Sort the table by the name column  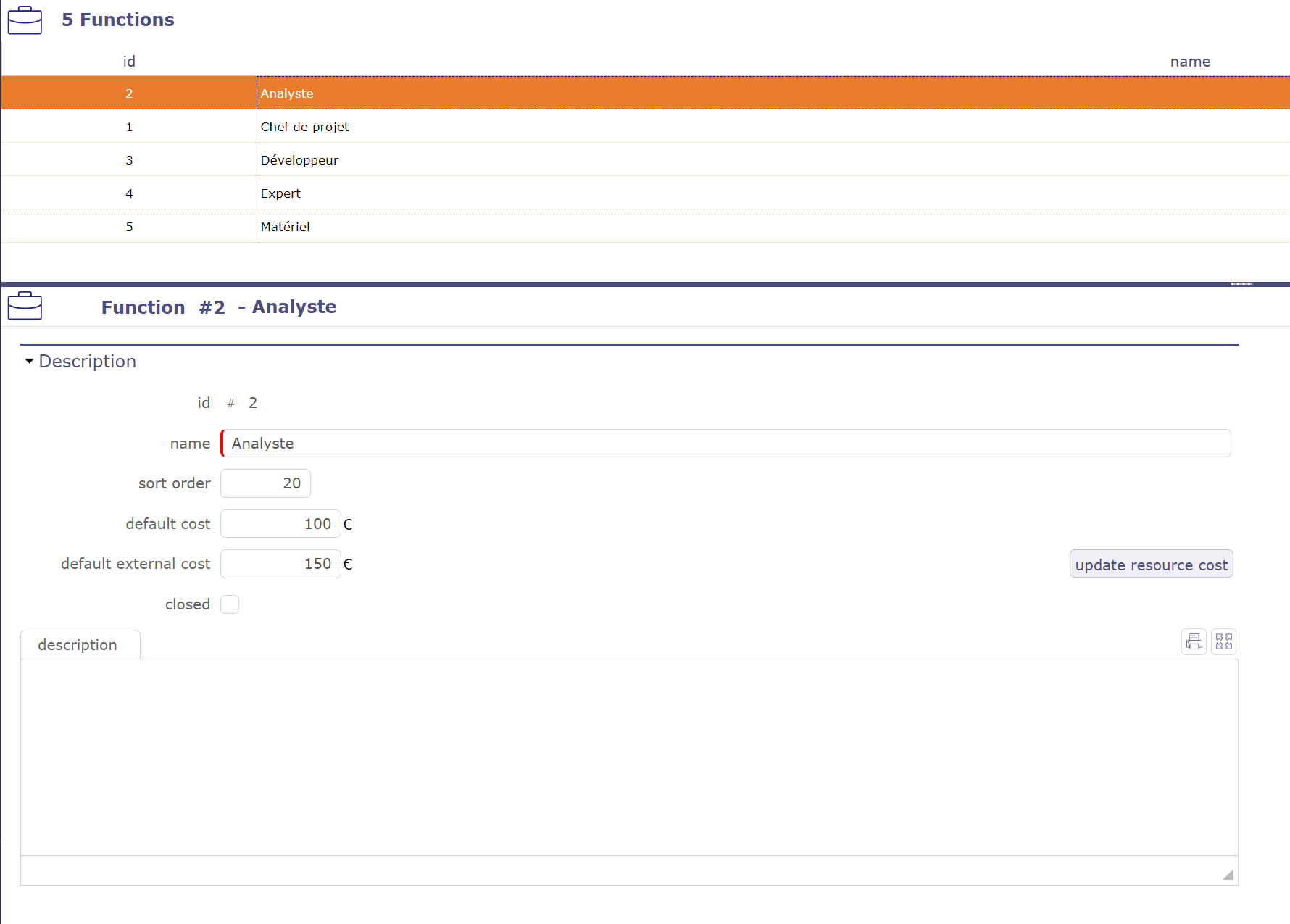[x=1191, y=62]
